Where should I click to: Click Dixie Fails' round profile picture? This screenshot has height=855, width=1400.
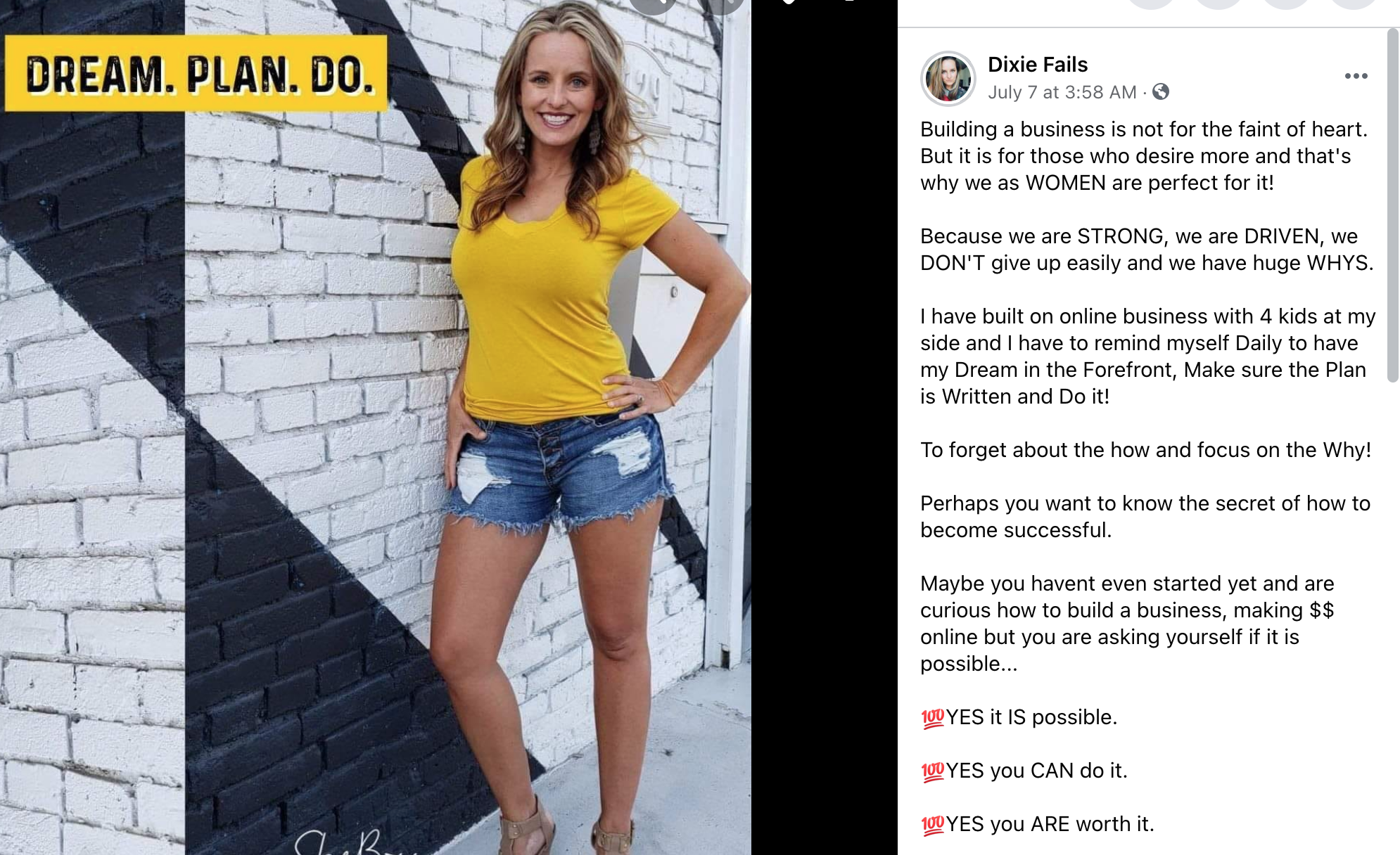click(x=948, y=79)
